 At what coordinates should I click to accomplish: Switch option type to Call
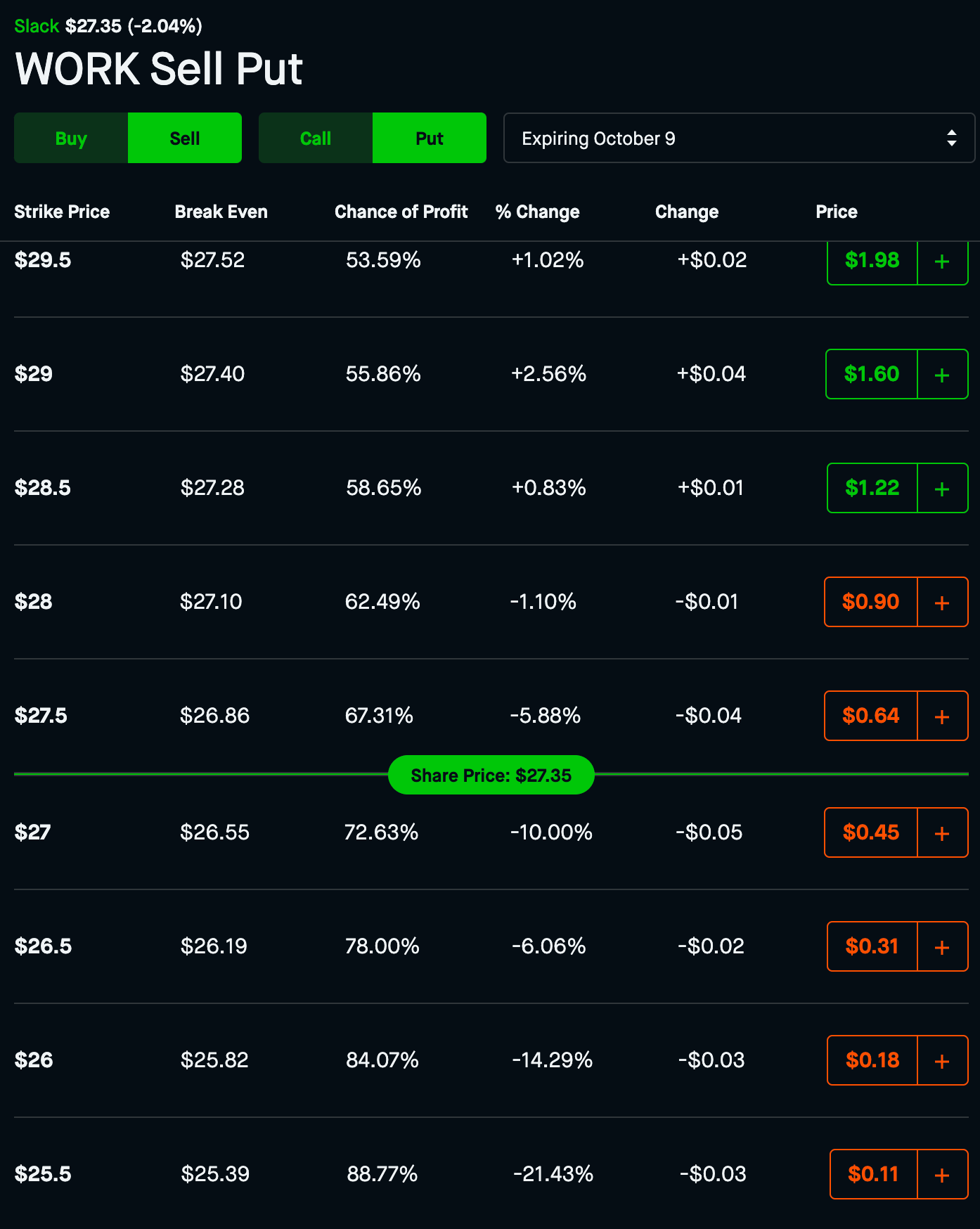click(x=316, y=138)
